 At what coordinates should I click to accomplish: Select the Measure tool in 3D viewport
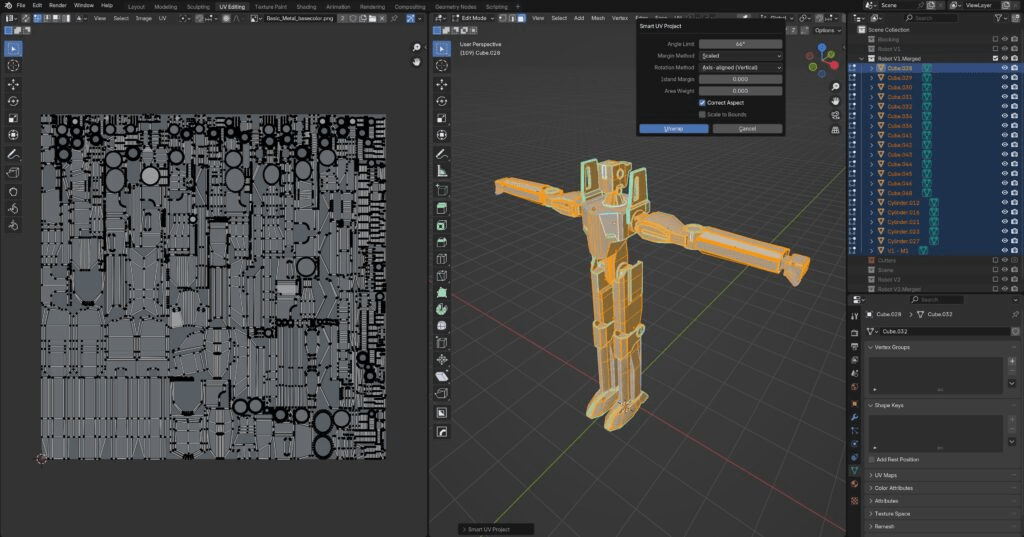coord(442,171)
